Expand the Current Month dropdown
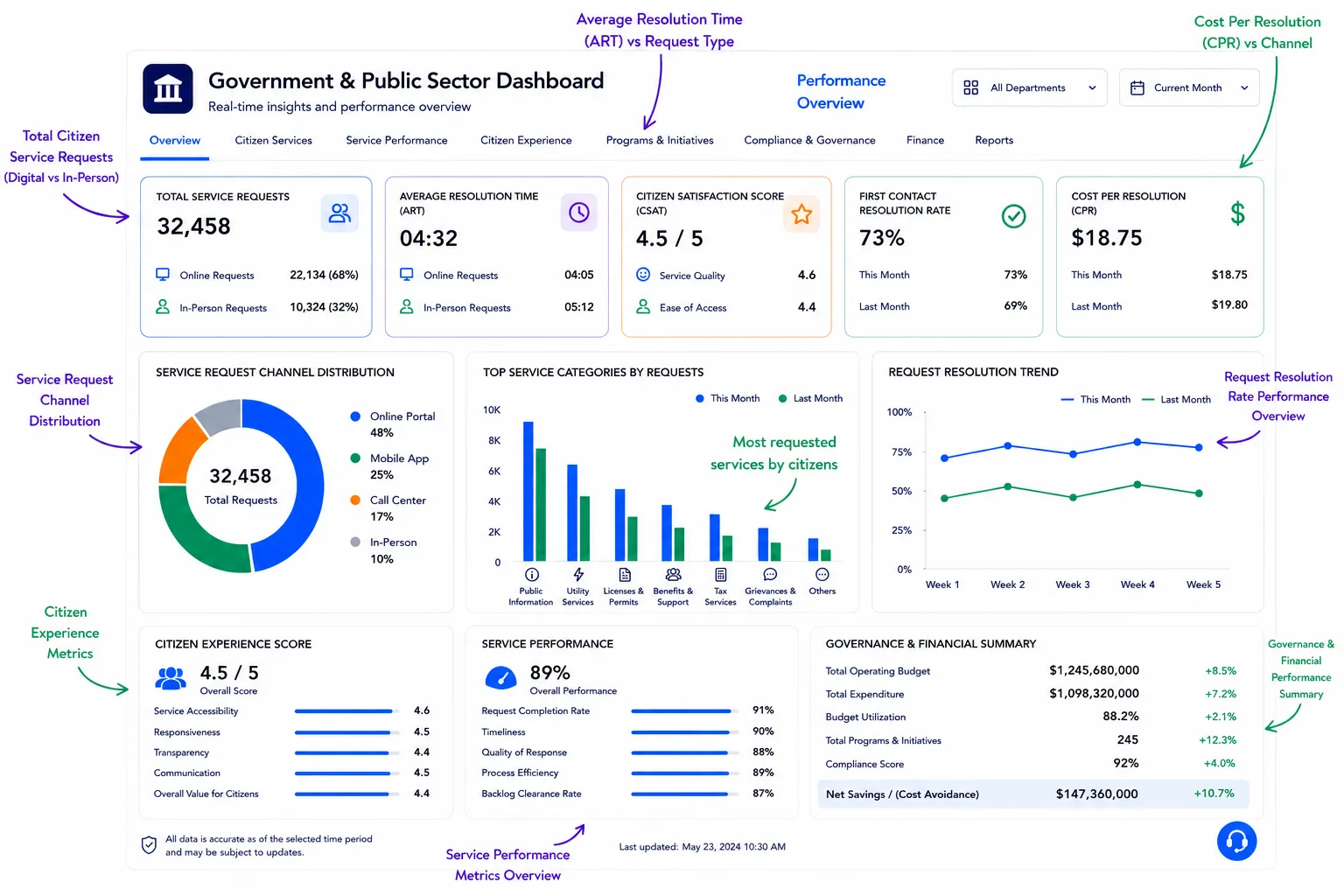The height and width of the screenshot is (896, 1344). tap(1189, 87)
